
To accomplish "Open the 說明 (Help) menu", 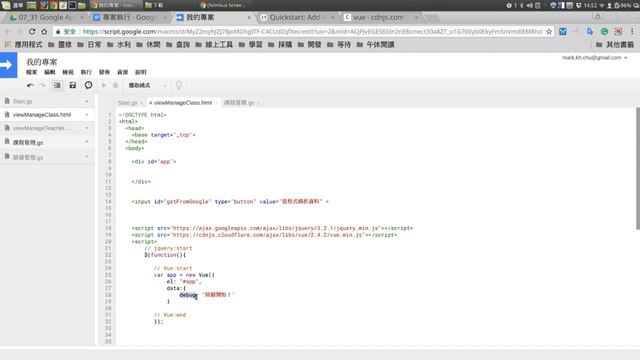I will (141, 72).
